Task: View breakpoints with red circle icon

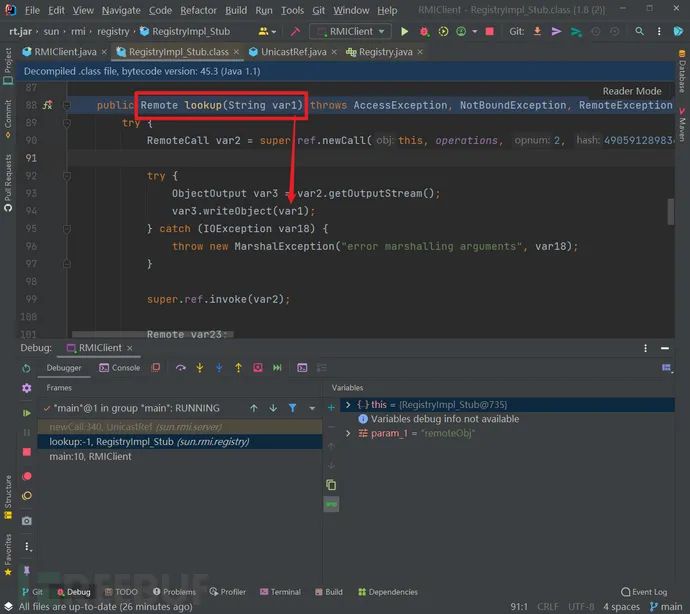Action: pos(26,476)
